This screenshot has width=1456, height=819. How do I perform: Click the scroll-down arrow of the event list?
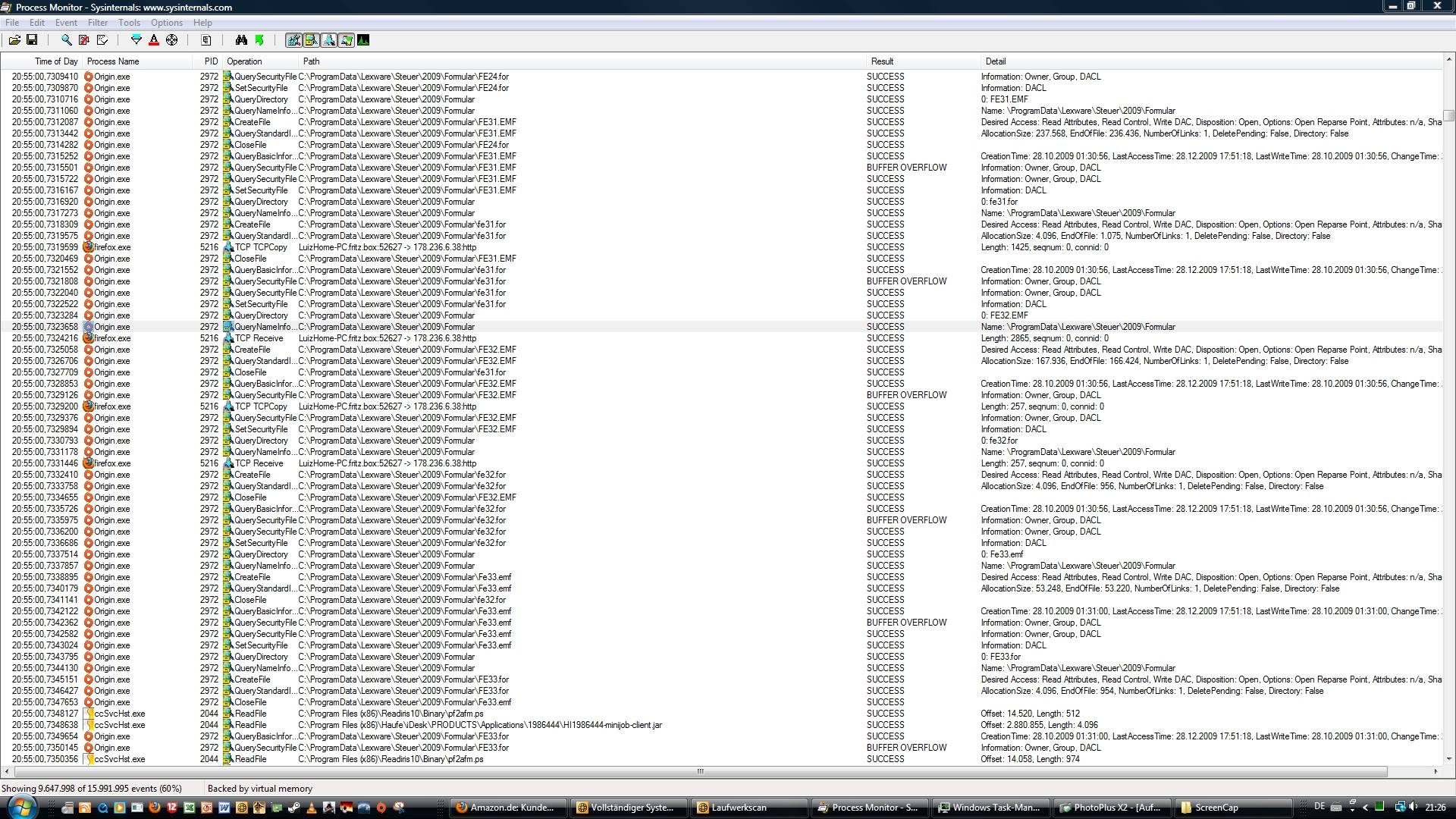[1449, 759]
